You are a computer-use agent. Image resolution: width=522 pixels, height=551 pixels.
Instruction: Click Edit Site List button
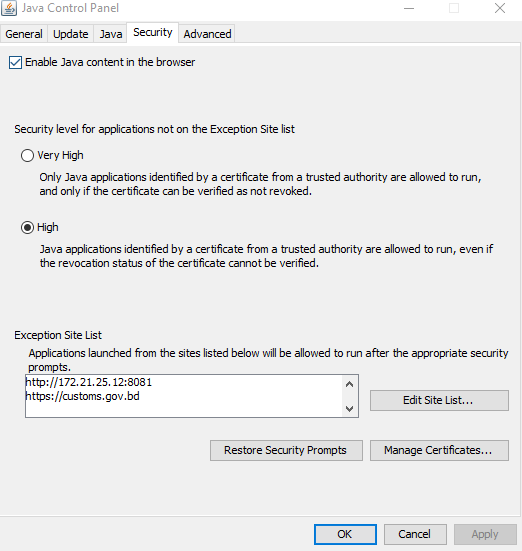click(x=439, y=400)
